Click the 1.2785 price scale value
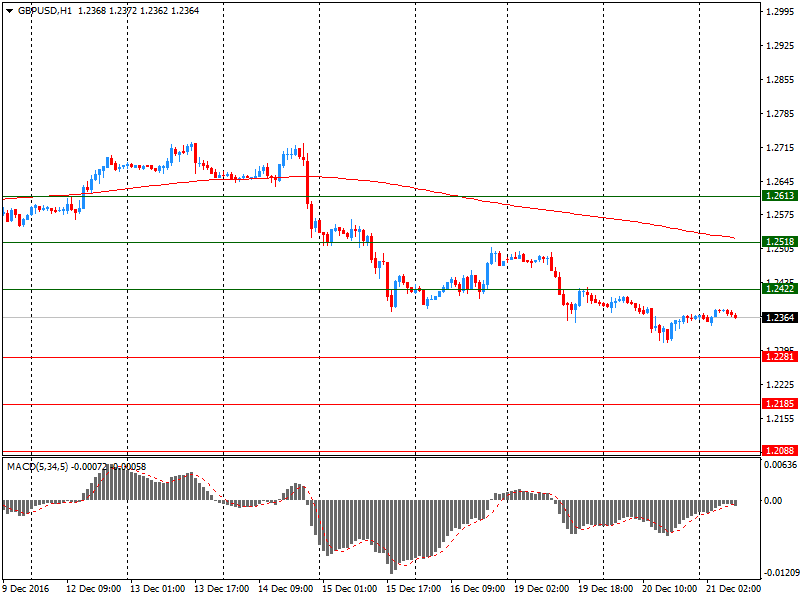Image resolution: width=800 pixels, height=600 pixels. (780, 114)
